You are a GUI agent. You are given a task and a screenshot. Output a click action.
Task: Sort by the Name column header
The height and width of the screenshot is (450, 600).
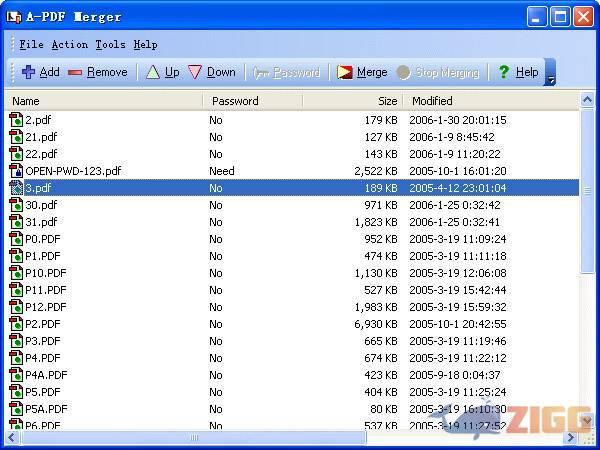[x=104, y=101]
